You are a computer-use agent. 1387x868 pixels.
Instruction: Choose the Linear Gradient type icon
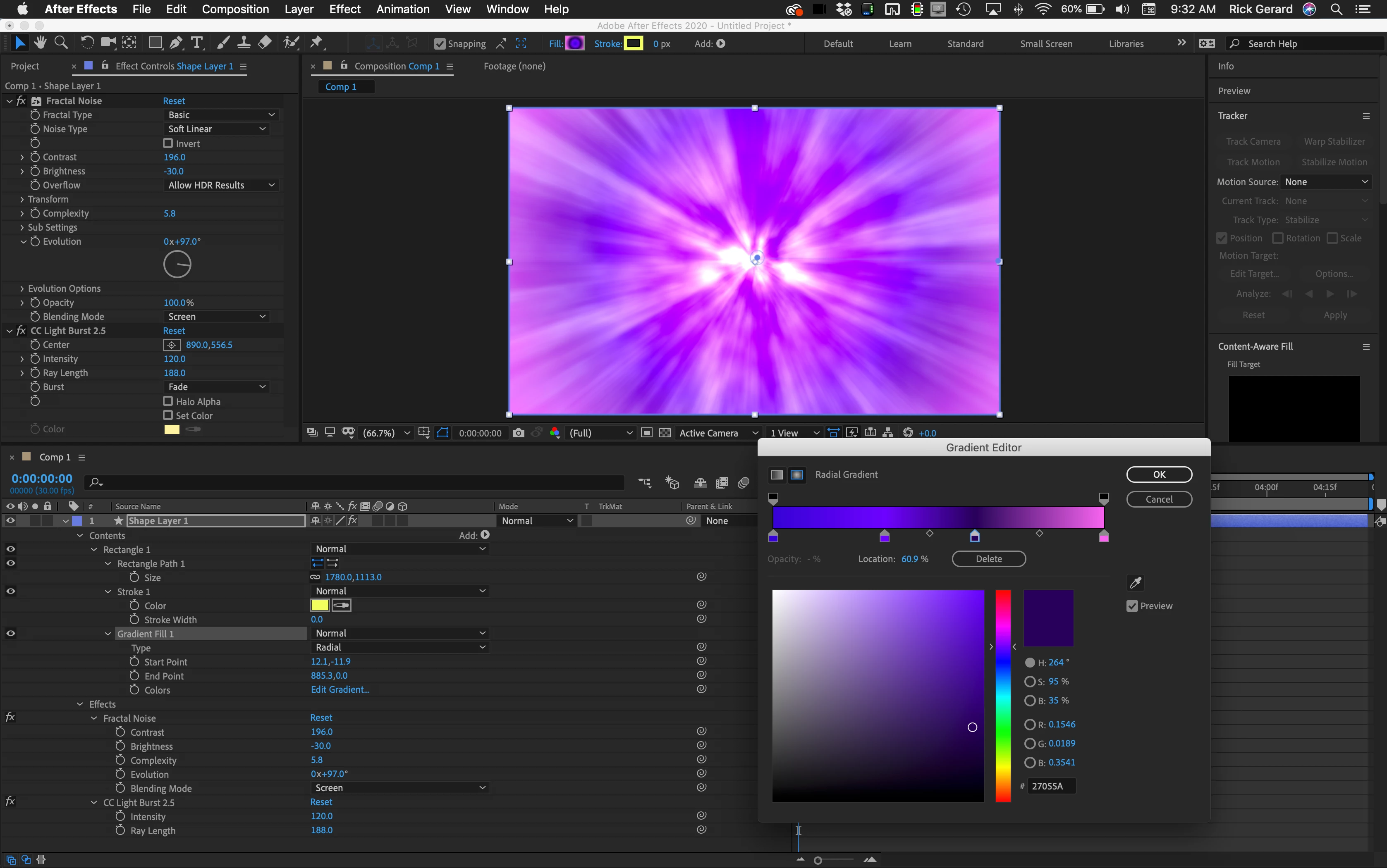click(777, 475)
